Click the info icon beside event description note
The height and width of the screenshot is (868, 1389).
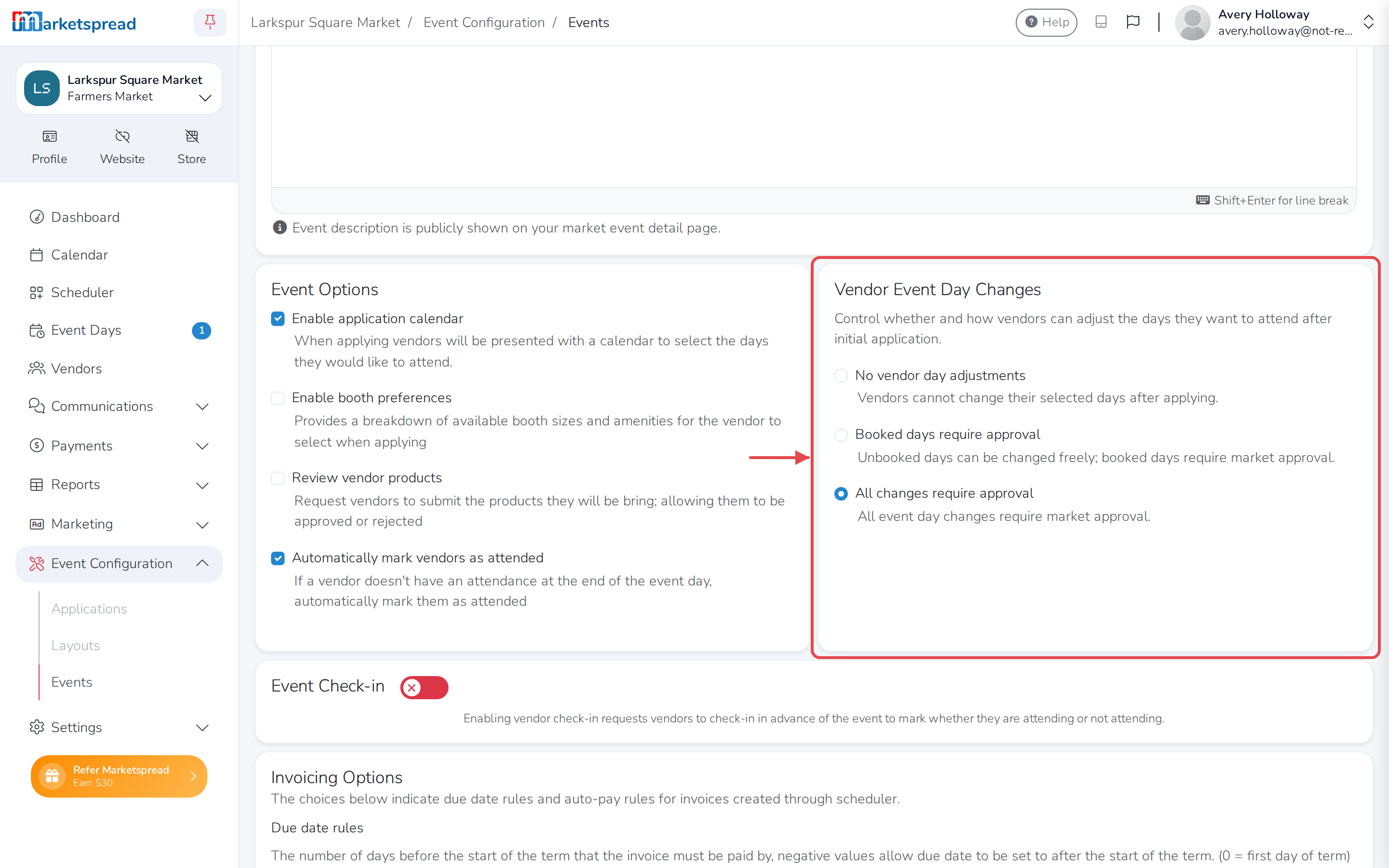click(x=280, y=227)
